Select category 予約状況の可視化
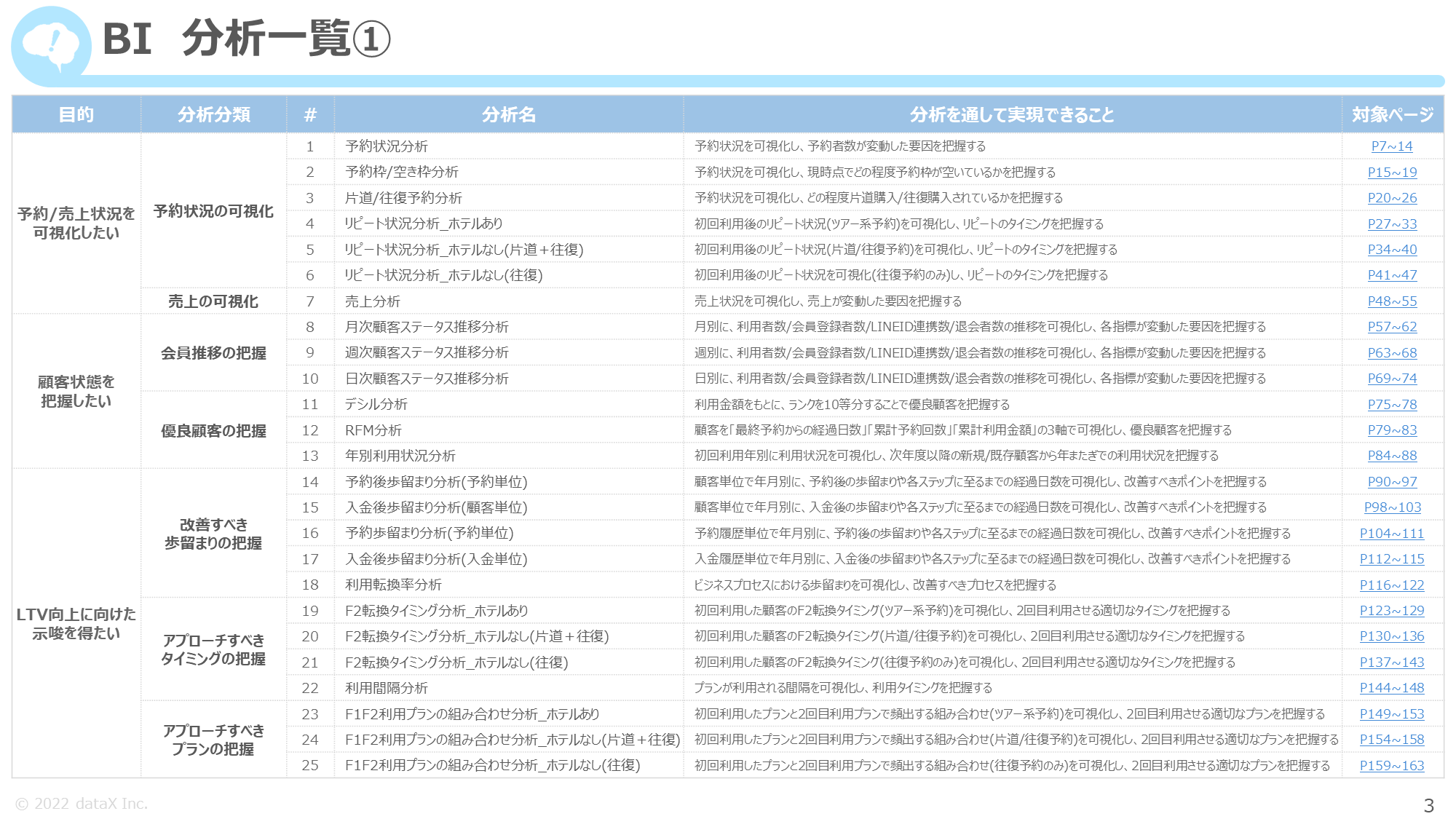The height and width of the screenshot is (819, 1456). click(x=213, y=211)
